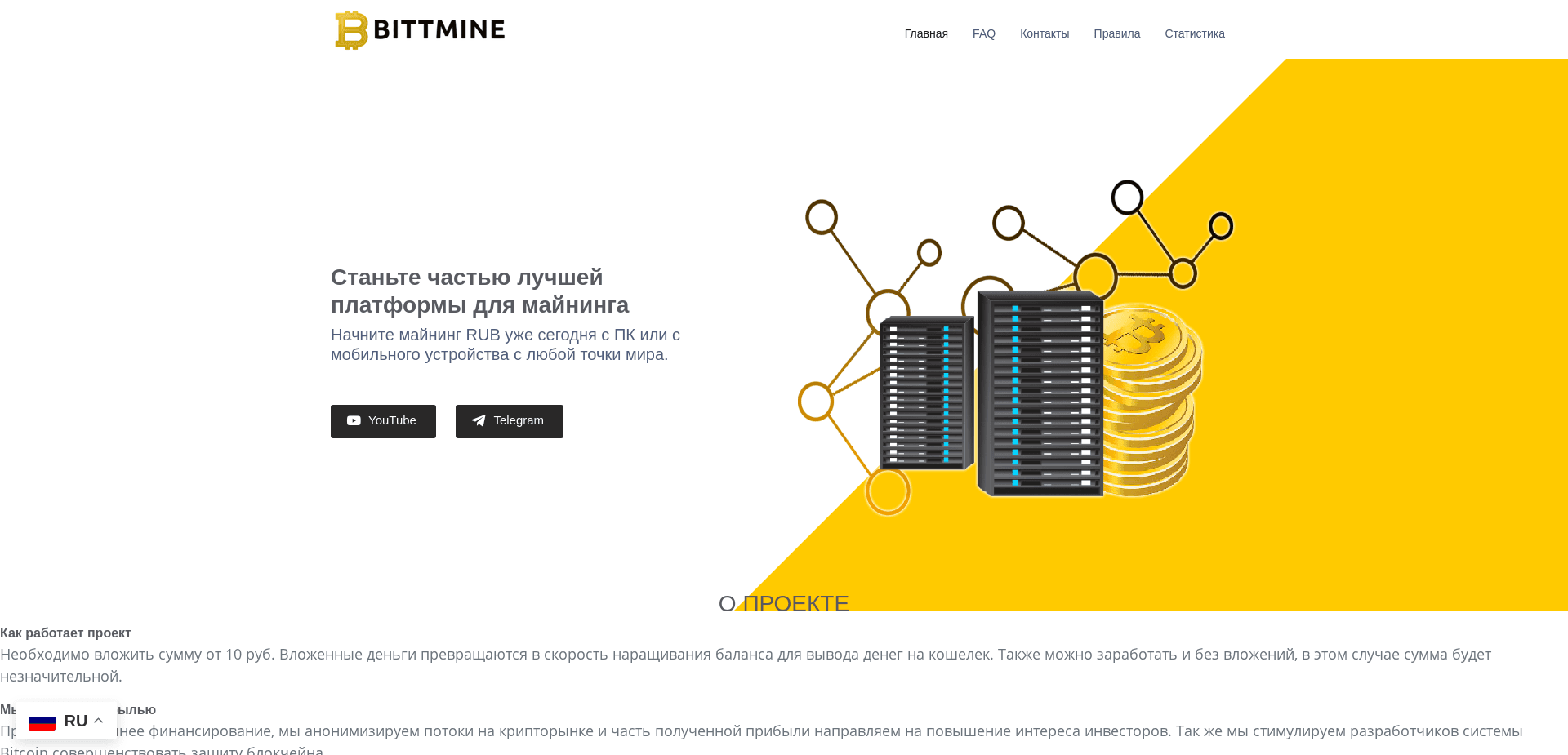
Task: Open the Контакты page
Action: pyautogui.click(x=1045, y=33)
